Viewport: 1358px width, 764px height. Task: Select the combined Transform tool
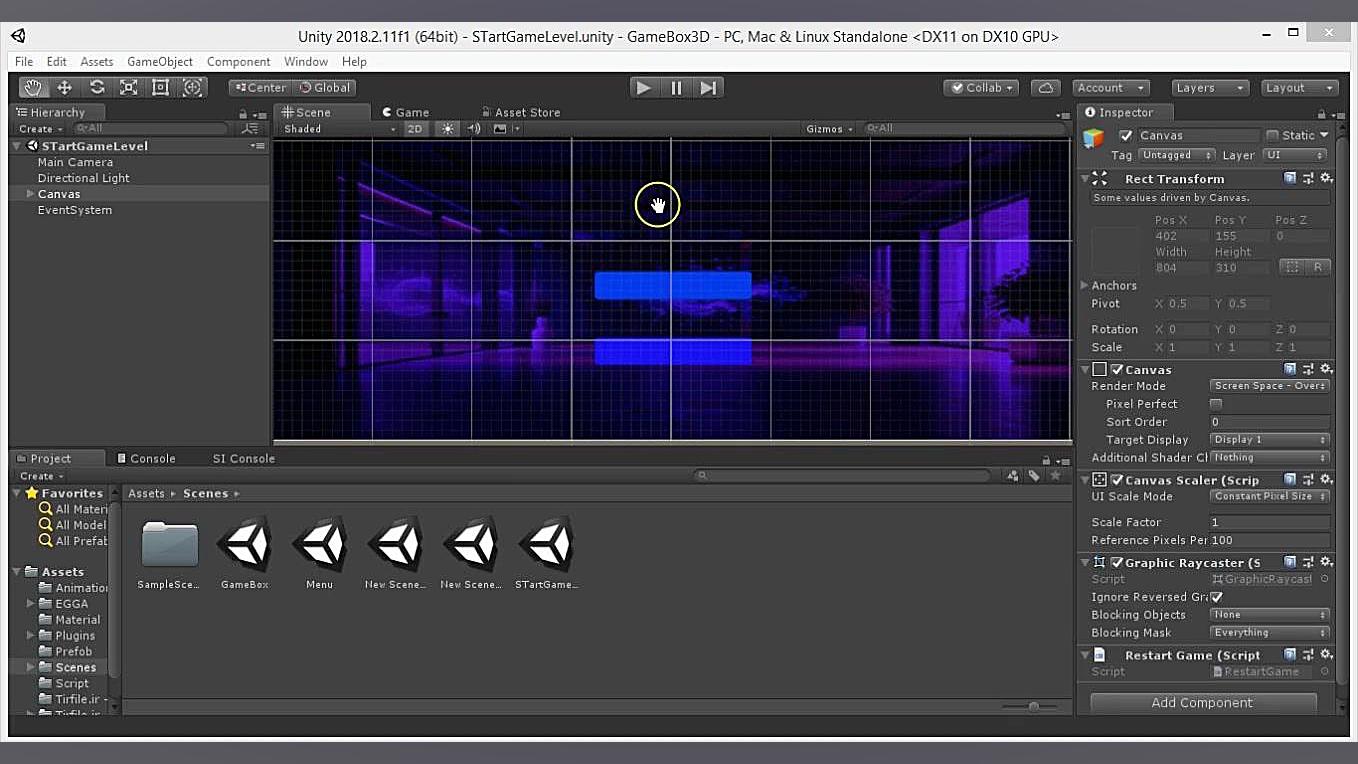tap(192, 88)
